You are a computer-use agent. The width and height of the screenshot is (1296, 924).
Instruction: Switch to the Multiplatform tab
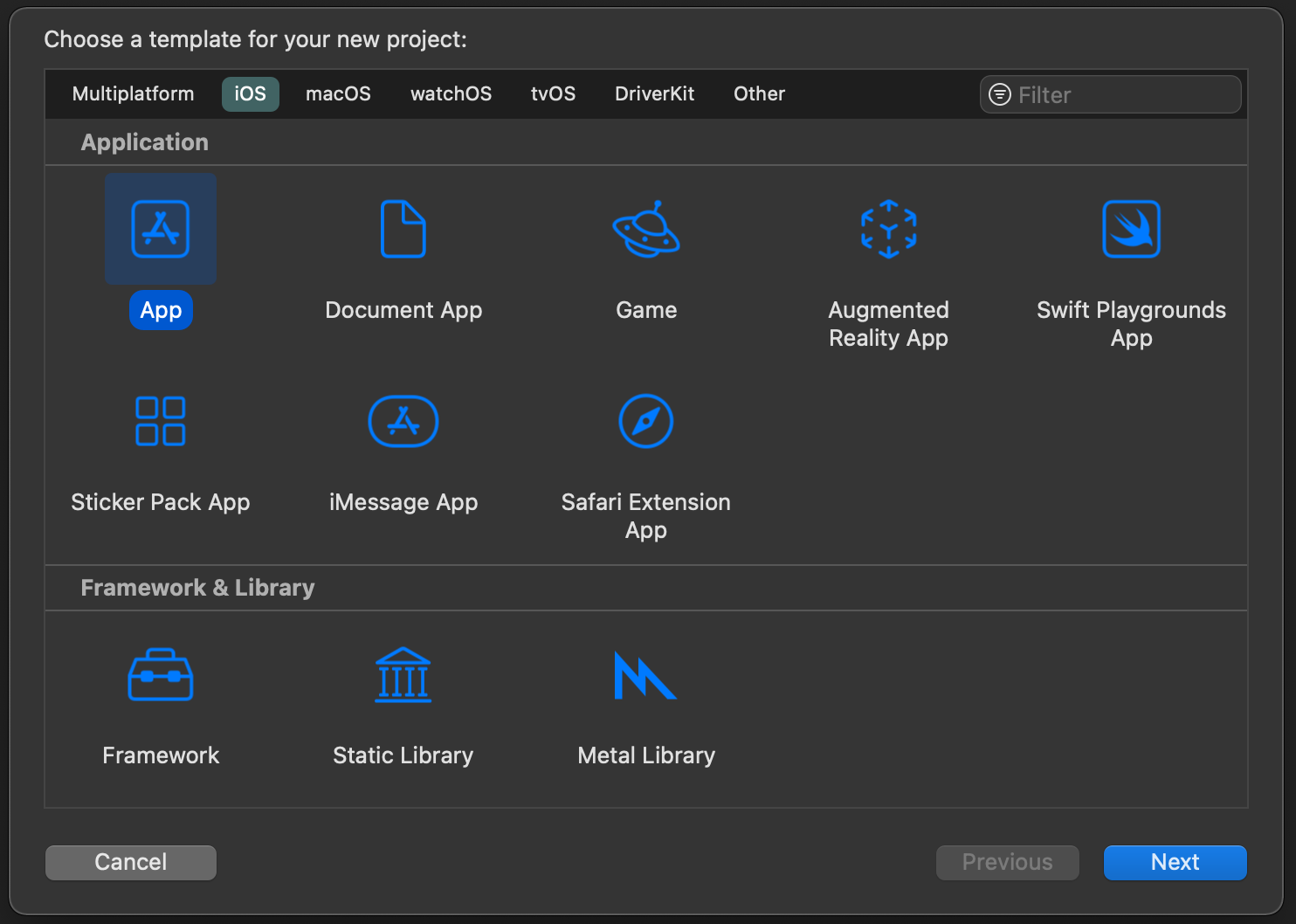click(134, 94)
